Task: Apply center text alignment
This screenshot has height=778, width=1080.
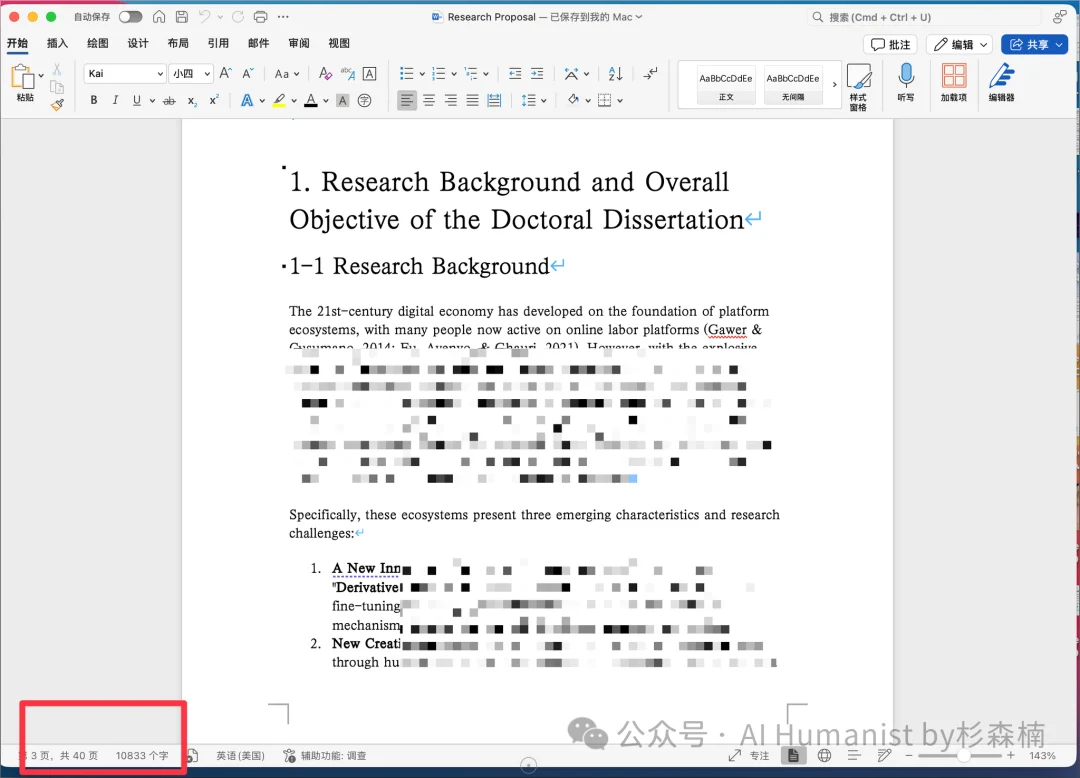Action: (x=429, y=99)
